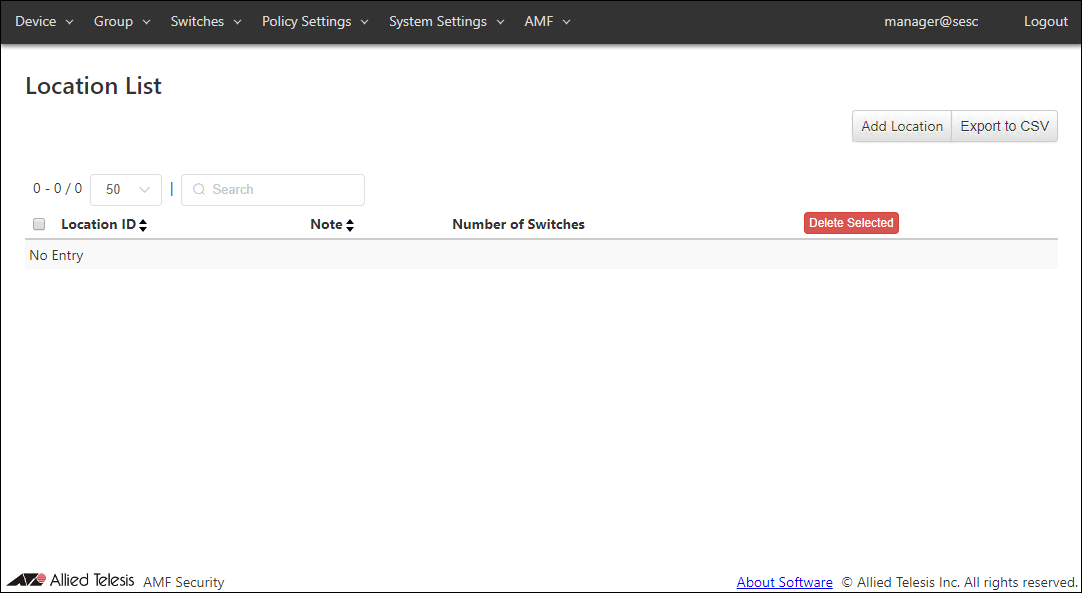This screenshot has width=1082, height=593.
Task: Expand the Policy Settings menu
Action: click(x=315, y=22)
